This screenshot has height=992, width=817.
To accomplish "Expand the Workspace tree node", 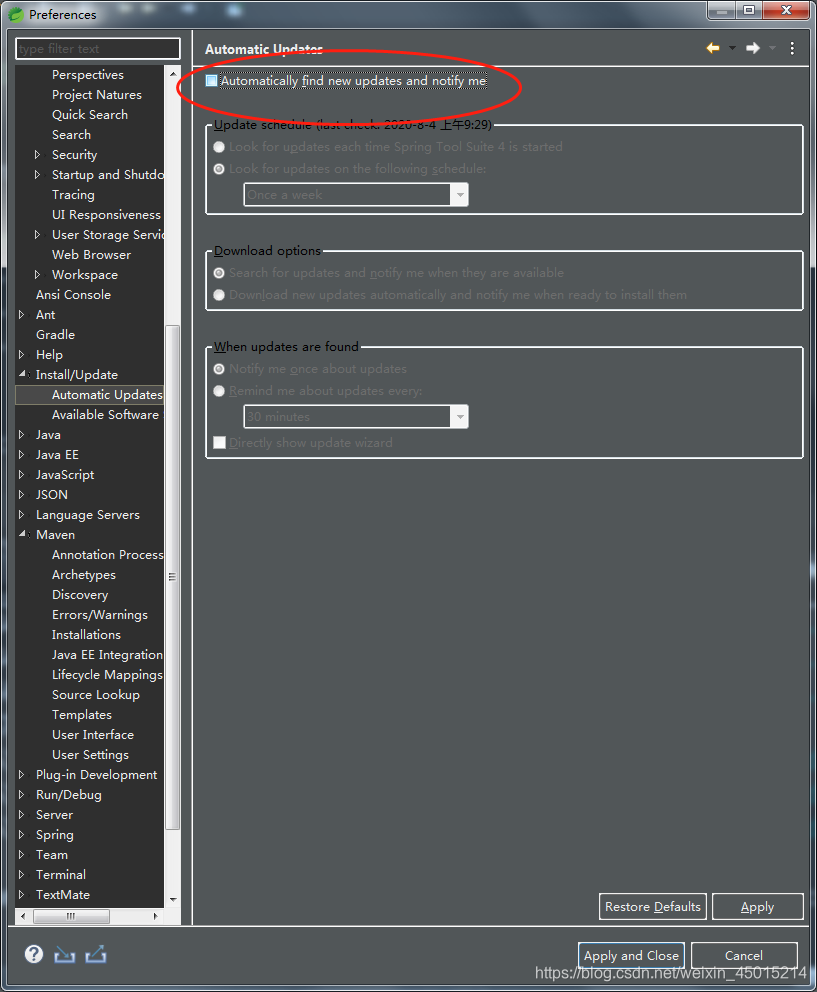I will click(37, 275).
